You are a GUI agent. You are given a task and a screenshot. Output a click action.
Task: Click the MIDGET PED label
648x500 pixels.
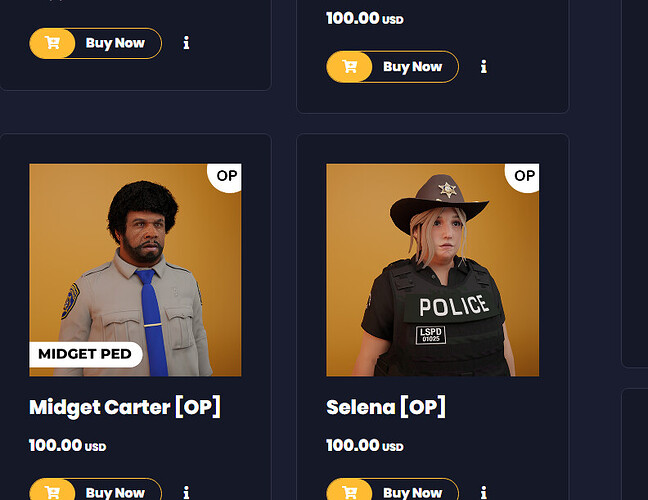click(86, 354)
